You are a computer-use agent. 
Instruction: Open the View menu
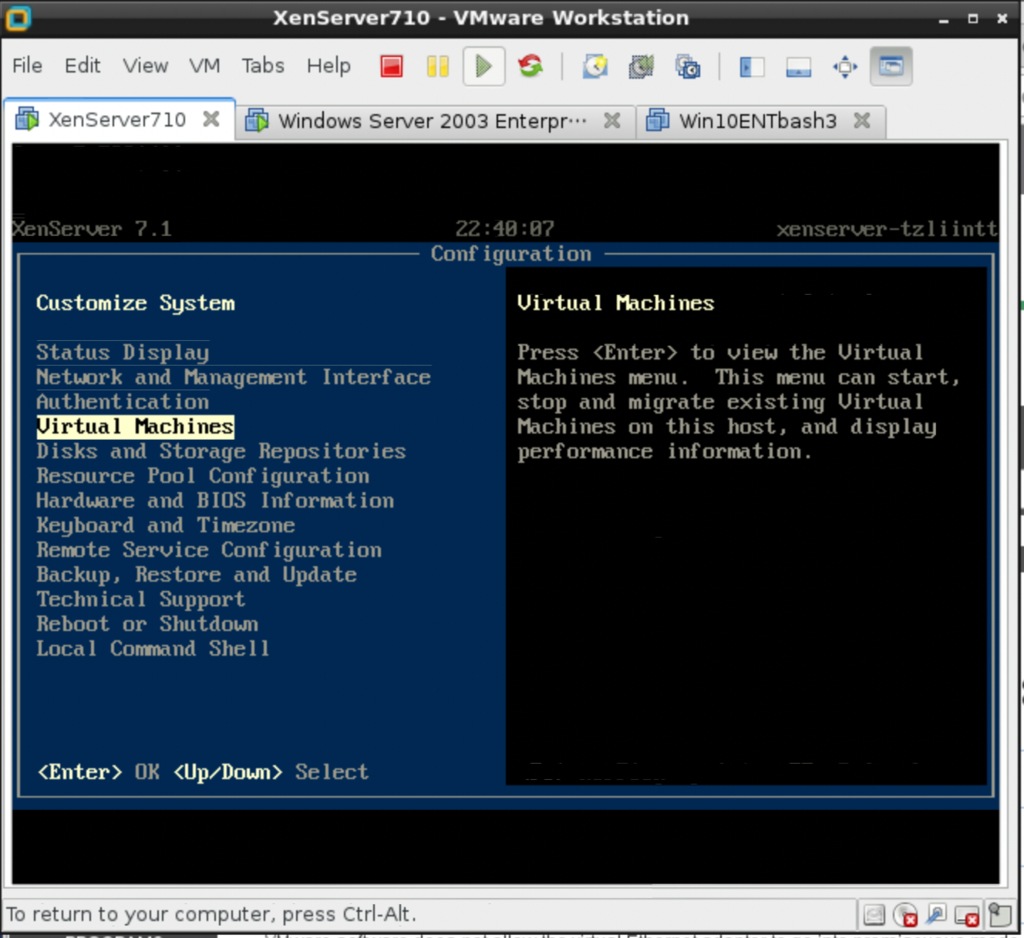[145, 66]
